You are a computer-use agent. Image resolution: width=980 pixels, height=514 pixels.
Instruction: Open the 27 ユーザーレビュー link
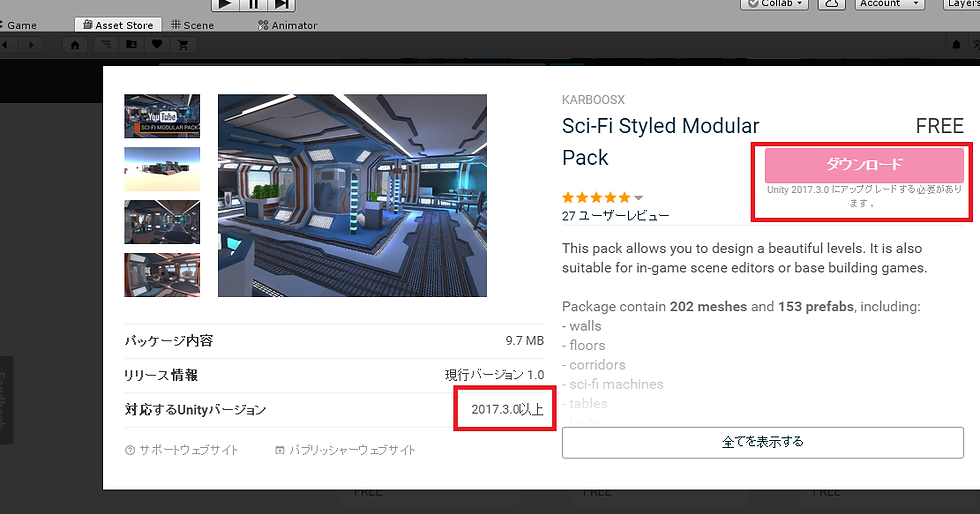click(x=615, y=216)
